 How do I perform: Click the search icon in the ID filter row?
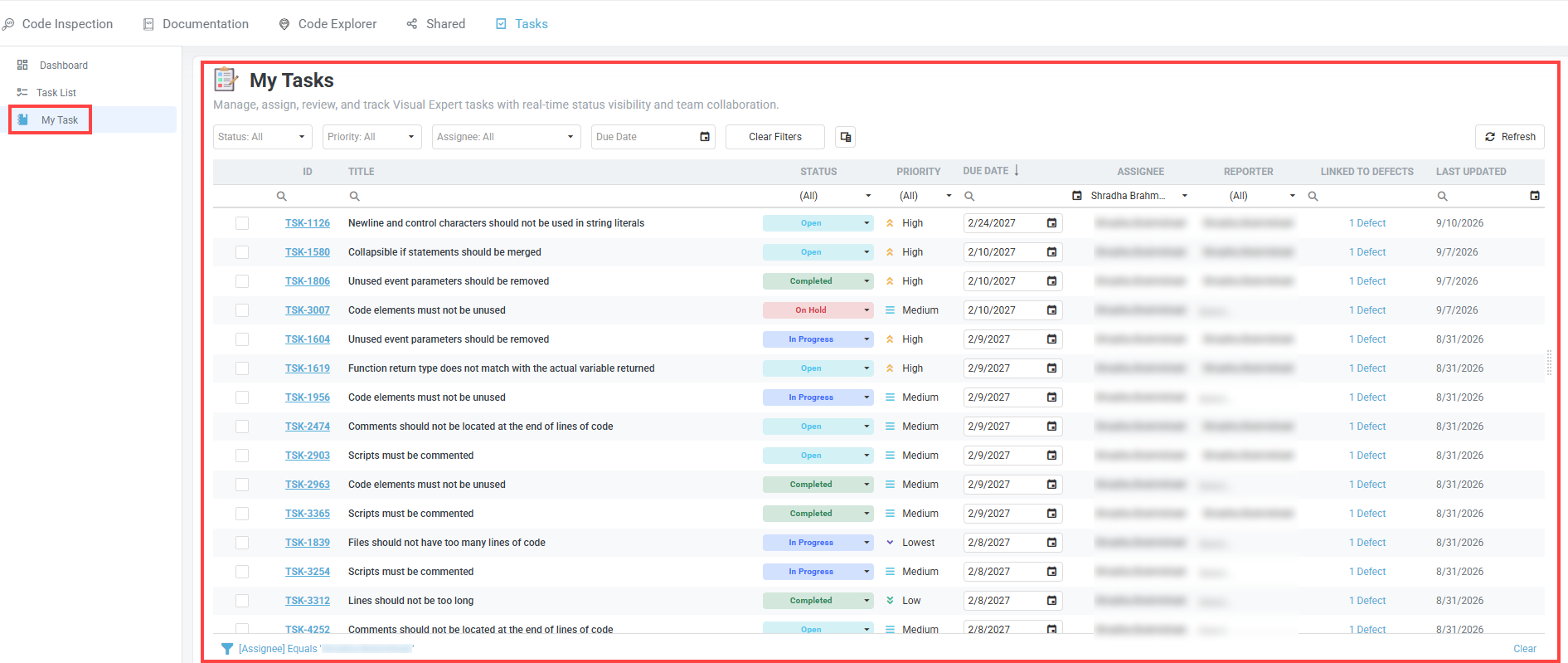[281, 197]
